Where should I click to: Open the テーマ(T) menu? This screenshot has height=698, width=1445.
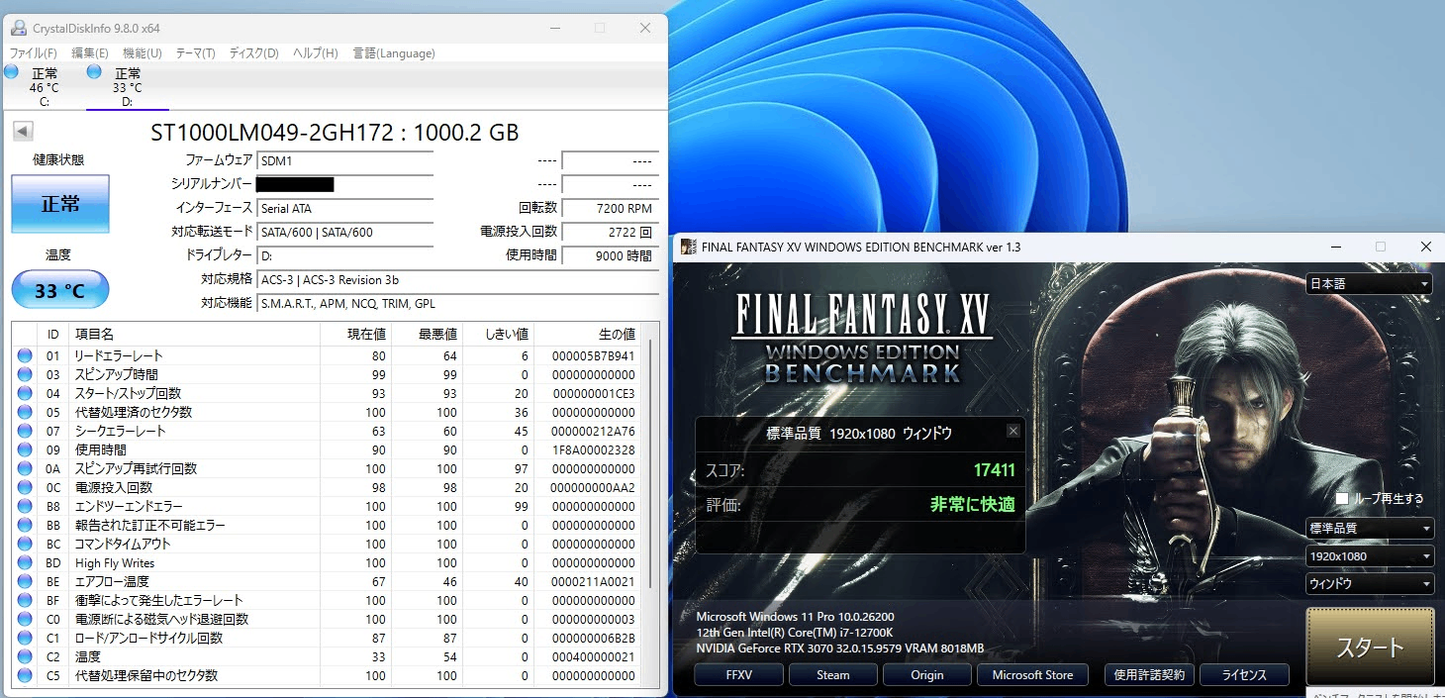(195, 53)
